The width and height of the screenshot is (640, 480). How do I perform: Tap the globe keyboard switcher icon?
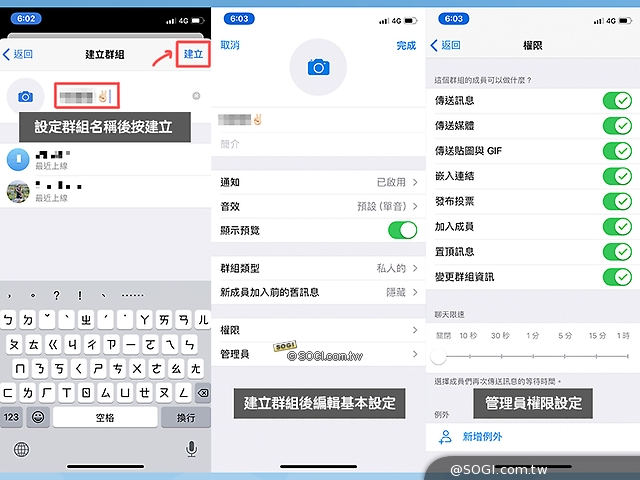tap(21, 449)
